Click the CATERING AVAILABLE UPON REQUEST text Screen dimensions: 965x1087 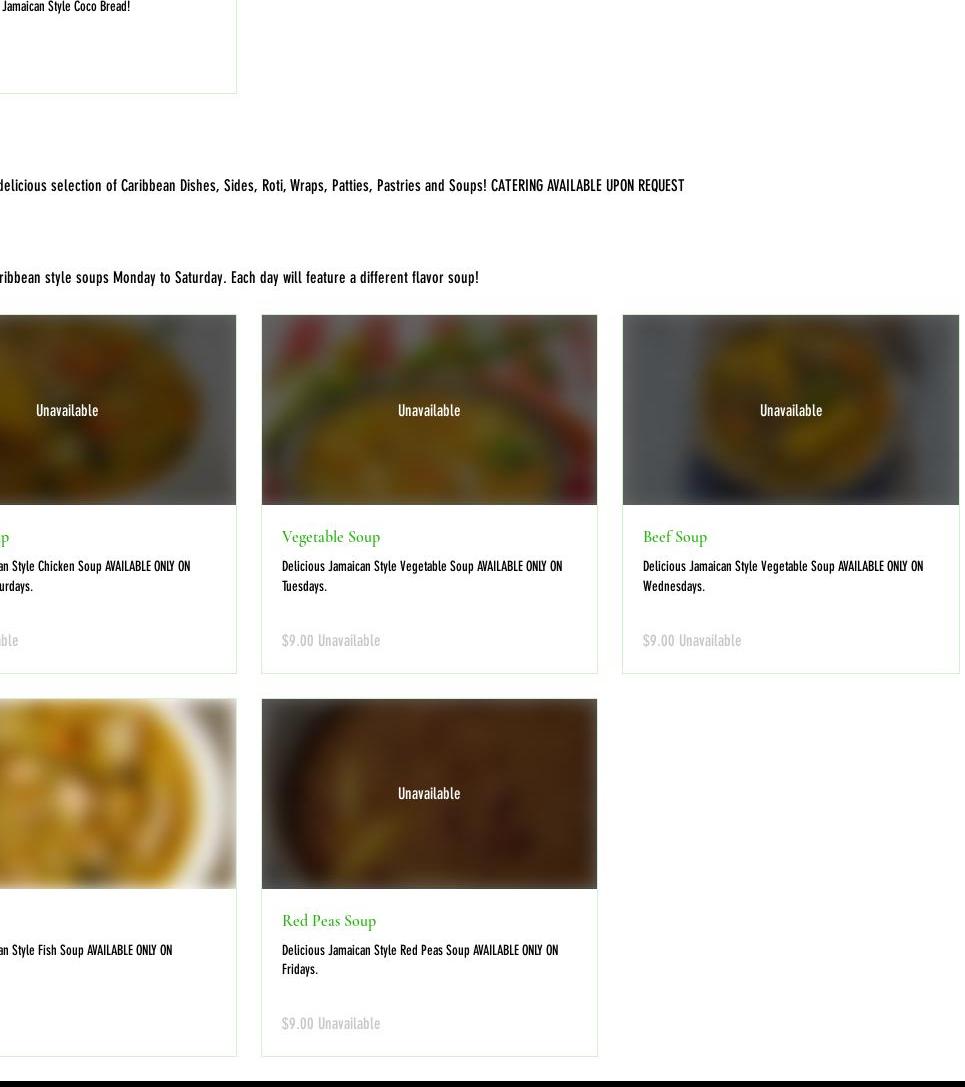587,186
